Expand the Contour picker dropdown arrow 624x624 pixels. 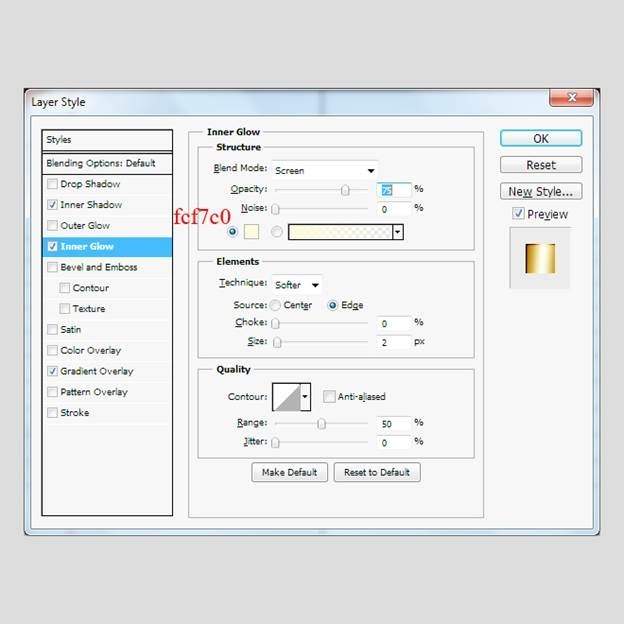(x=305, y=397)
